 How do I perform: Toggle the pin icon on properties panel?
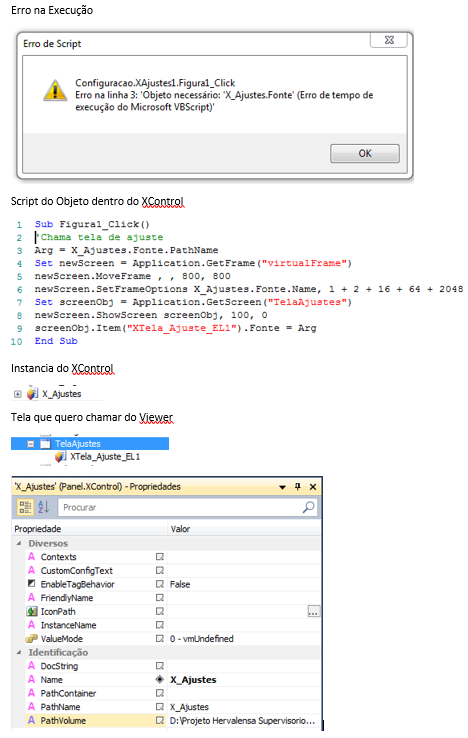click(x=297, y=486)
